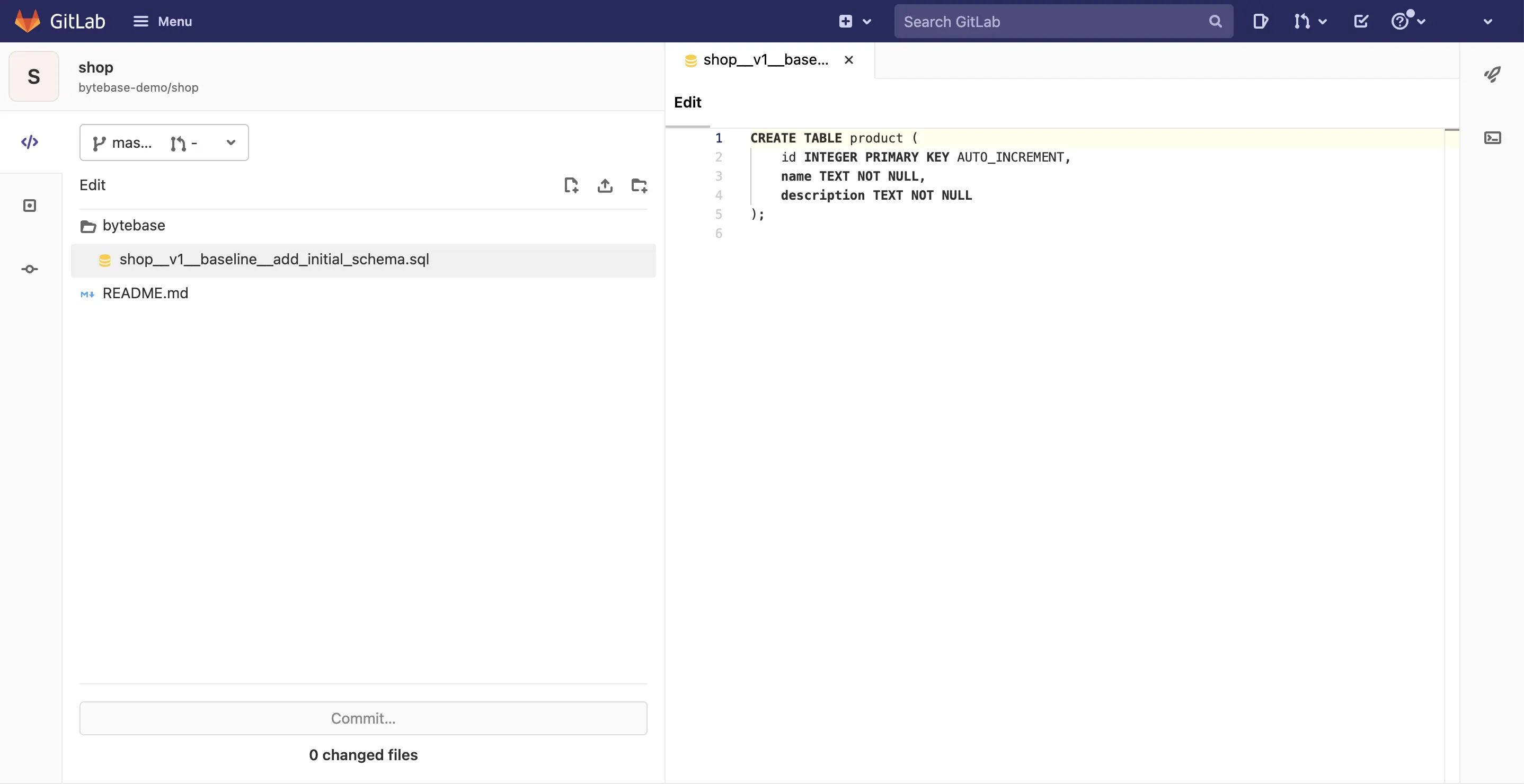The height and width of the screenshot is (784, 1524).
Task: Close the shop__v1__base... tab
Action: click(848, 60)
